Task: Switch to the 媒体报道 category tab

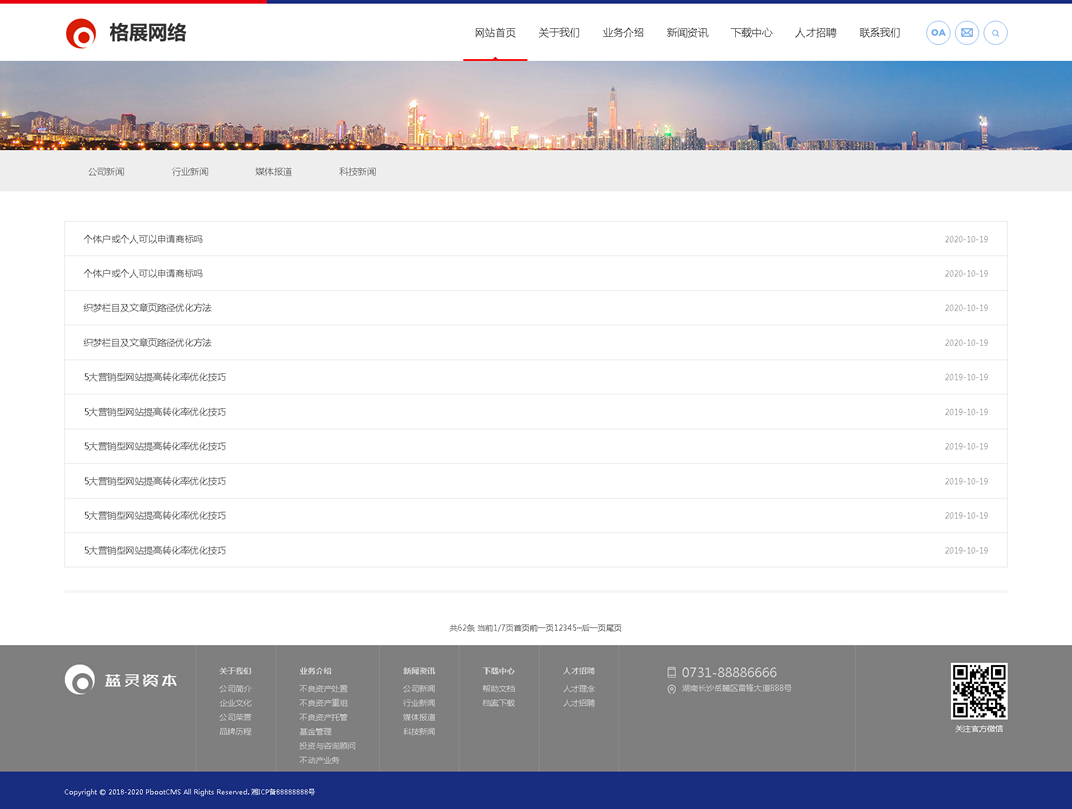Action: (273, 172)
